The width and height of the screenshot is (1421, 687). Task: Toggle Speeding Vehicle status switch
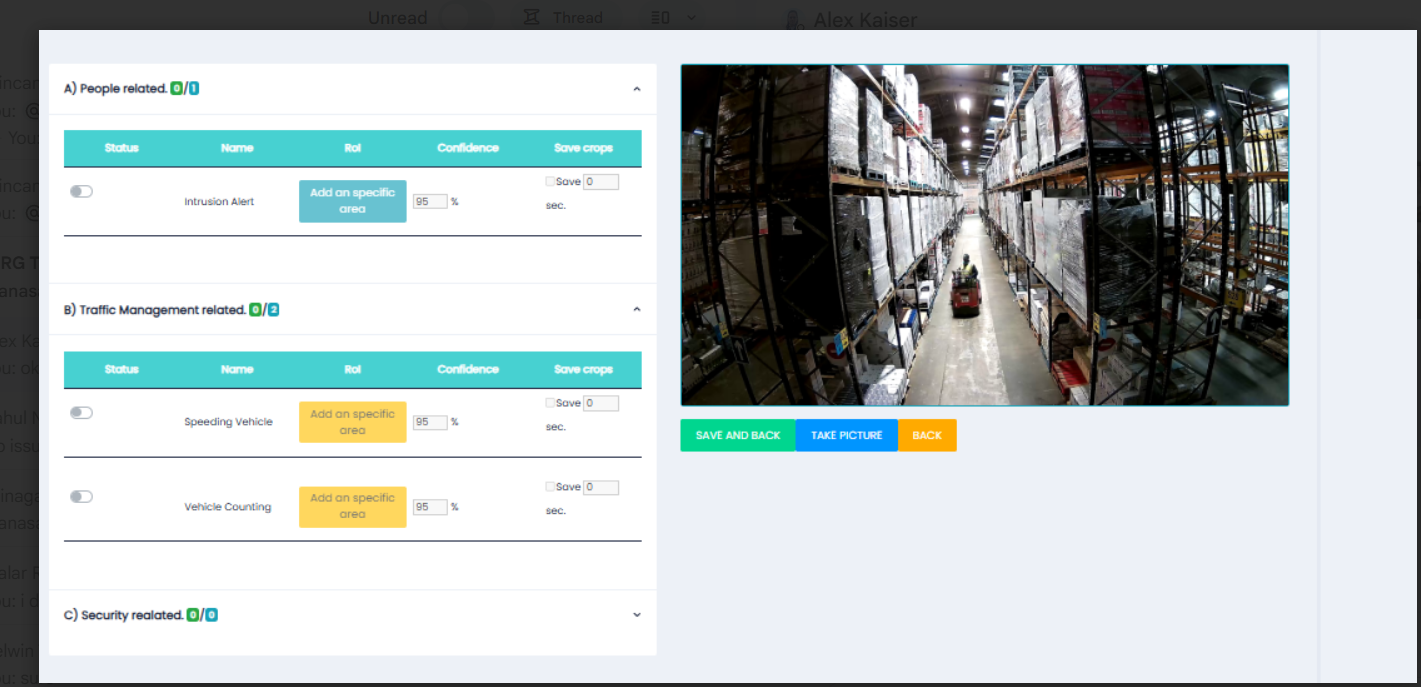(81, 412)
